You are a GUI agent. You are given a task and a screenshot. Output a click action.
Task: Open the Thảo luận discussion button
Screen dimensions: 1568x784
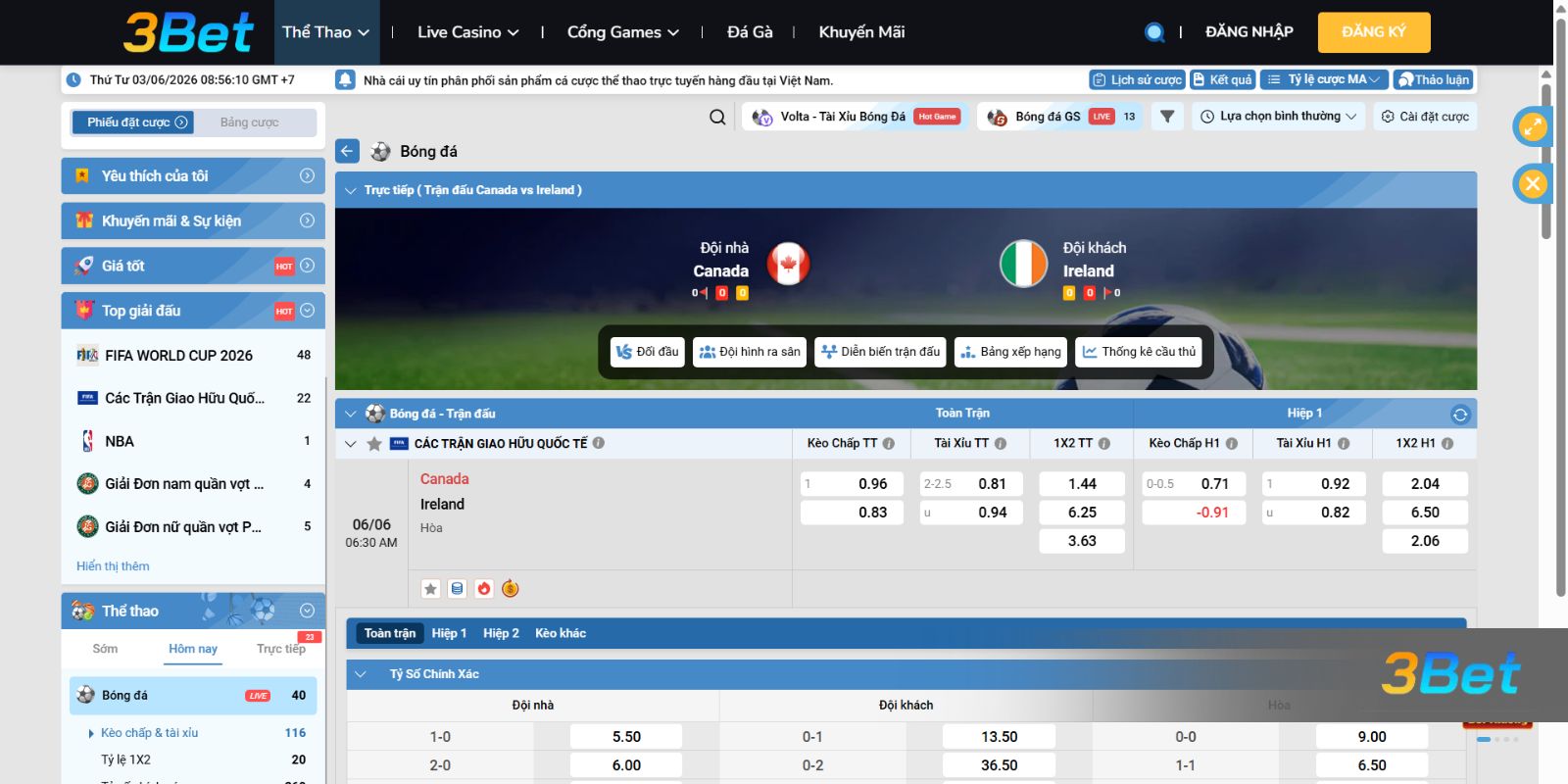[1434, 79]
